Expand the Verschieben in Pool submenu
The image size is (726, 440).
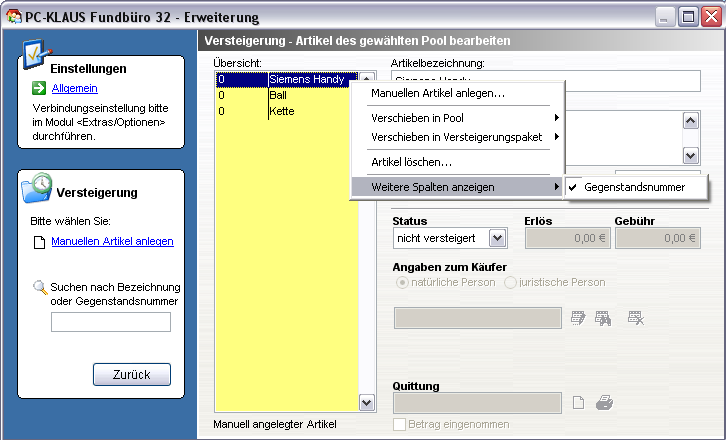[457, 118]
